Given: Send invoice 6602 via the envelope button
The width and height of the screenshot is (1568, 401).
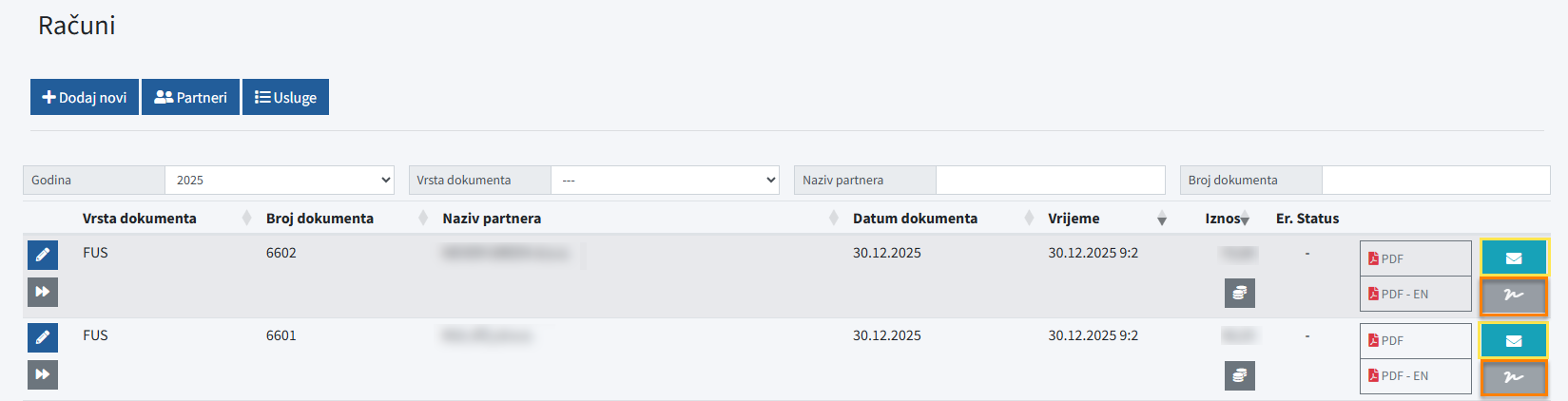Looking at the screenshot, I should click(x=1513, y=258).
